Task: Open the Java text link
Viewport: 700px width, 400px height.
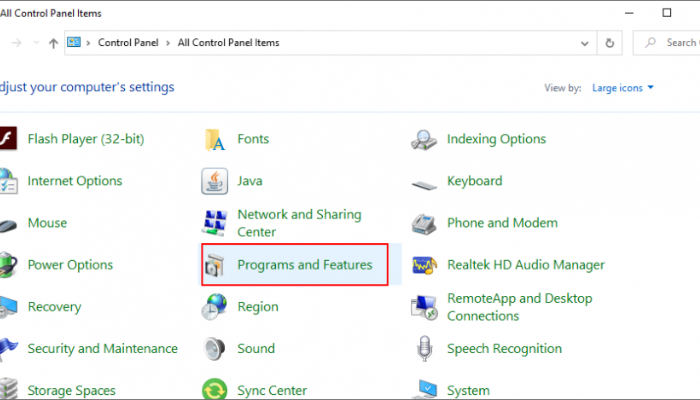Action: tap(250, 181)
